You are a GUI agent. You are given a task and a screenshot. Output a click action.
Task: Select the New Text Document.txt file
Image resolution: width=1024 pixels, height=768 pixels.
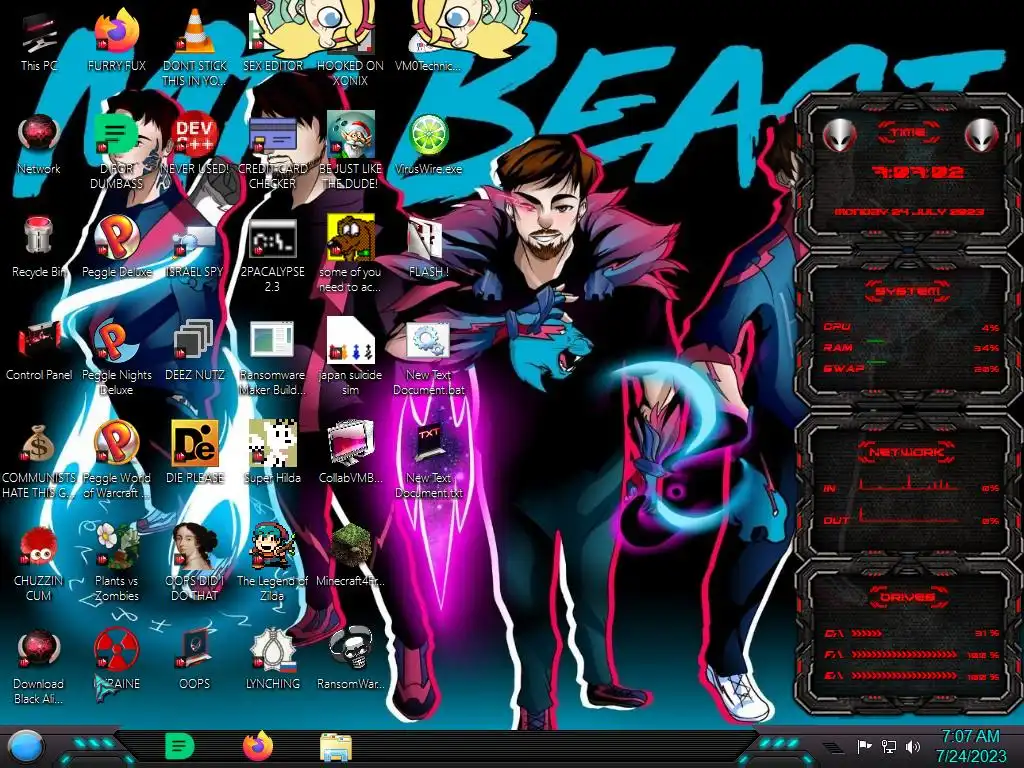[428, 460]
